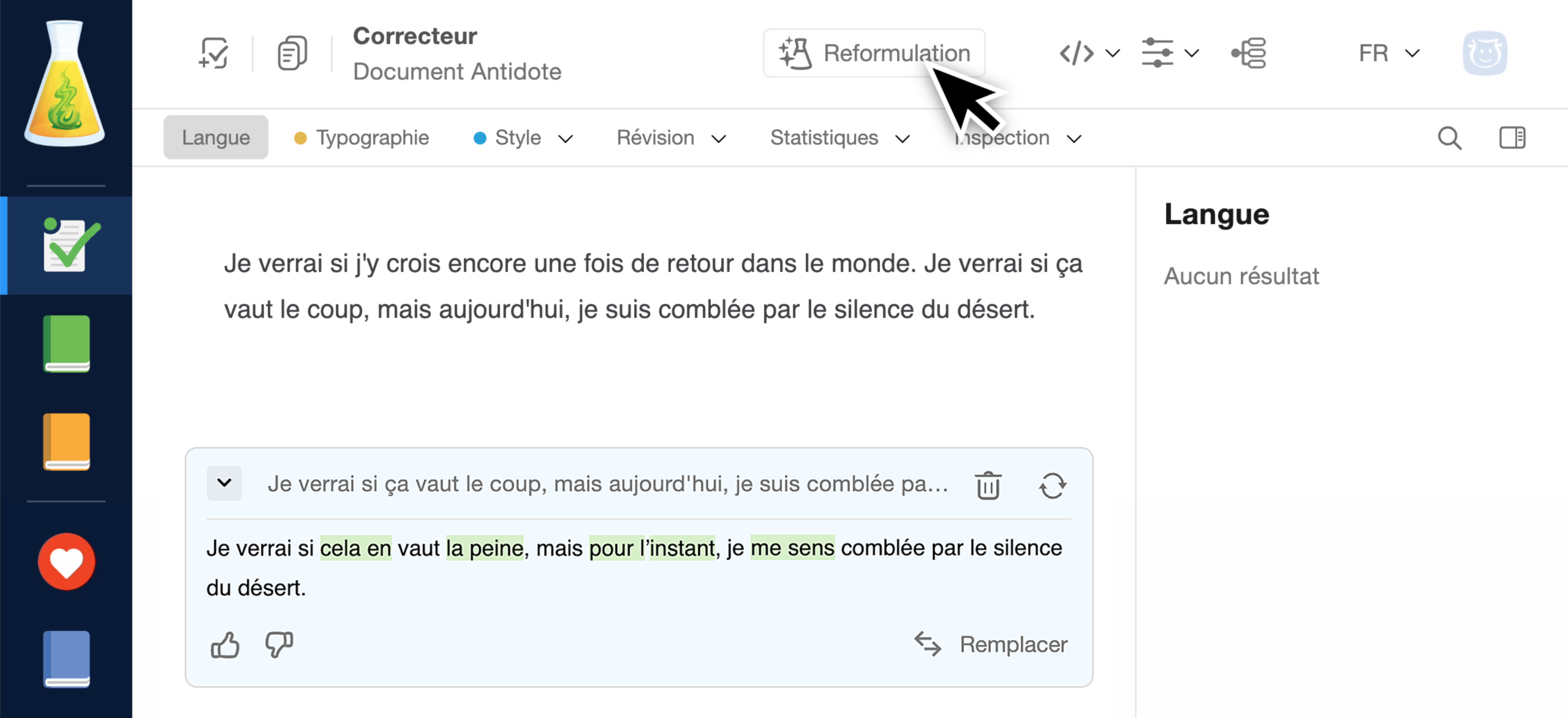Open the green dictionary book in sidebar
The height and width of the screenshot is (718, 1568).
(x=66, y=344)
